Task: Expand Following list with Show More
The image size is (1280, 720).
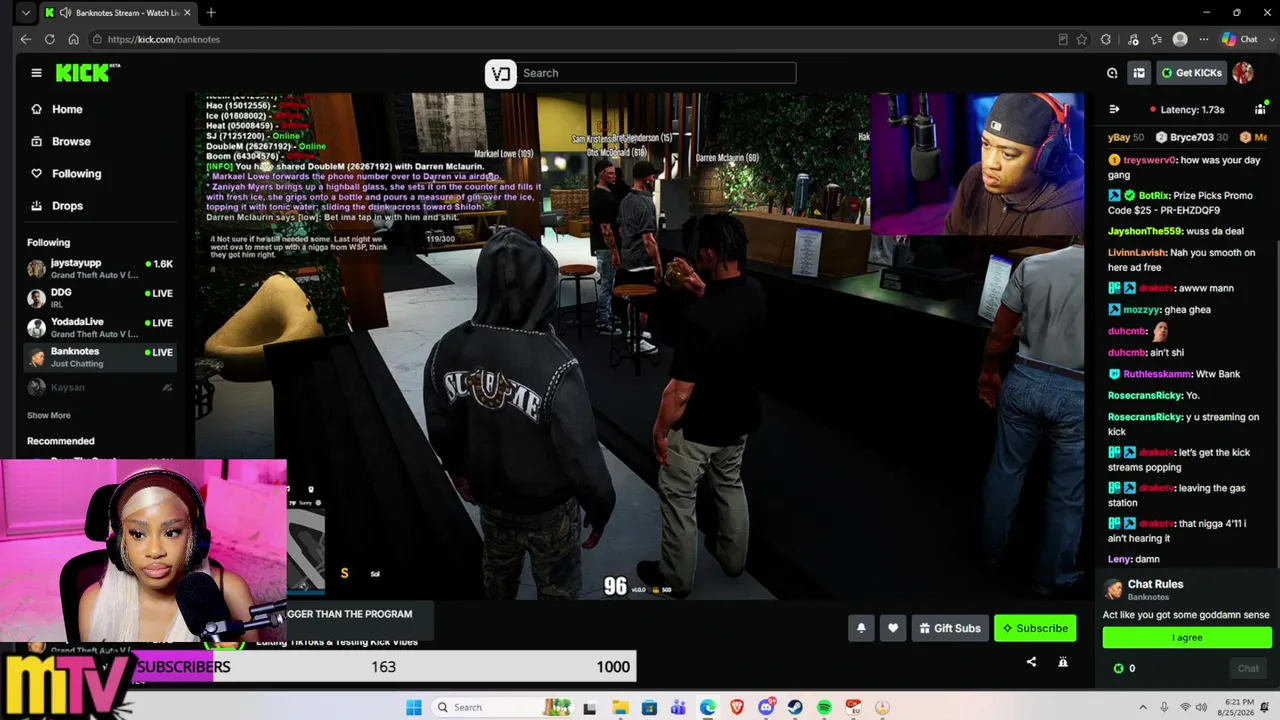Action: (48, 415)
